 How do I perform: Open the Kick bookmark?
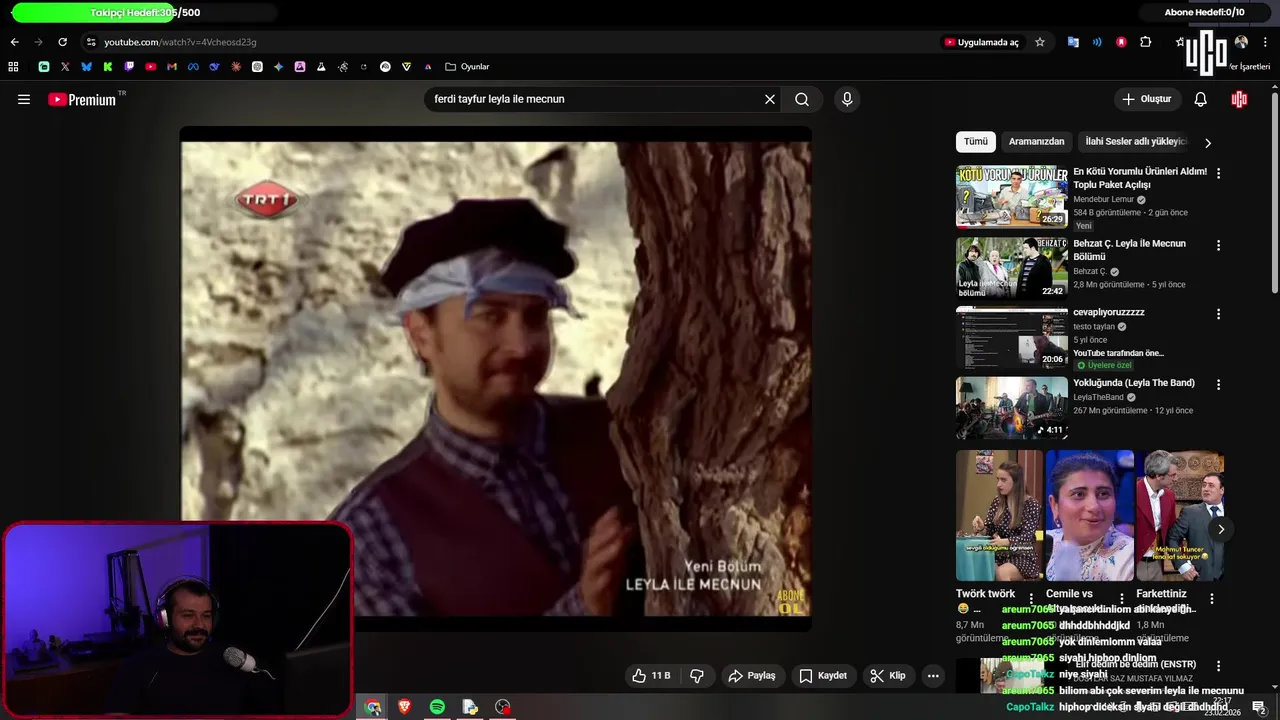tap(108, 67)
